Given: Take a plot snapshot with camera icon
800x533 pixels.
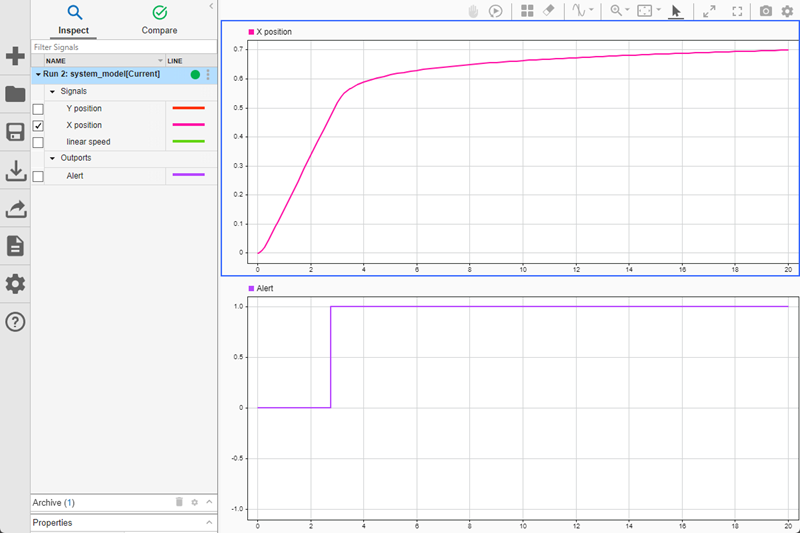Looking at the screenshot, I should point(766,11).
